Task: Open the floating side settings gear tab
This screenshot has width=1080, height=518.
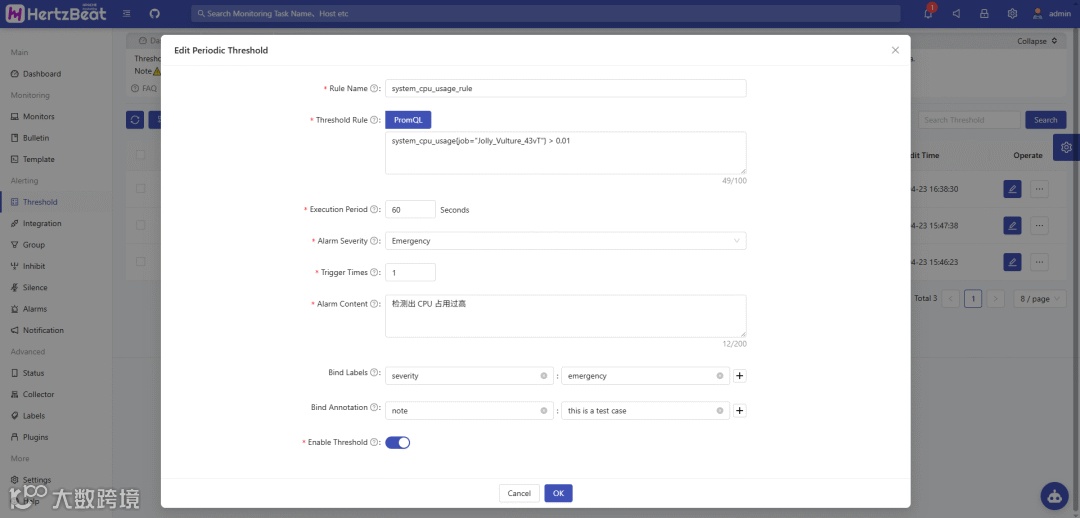Action: pos(1066,147)
